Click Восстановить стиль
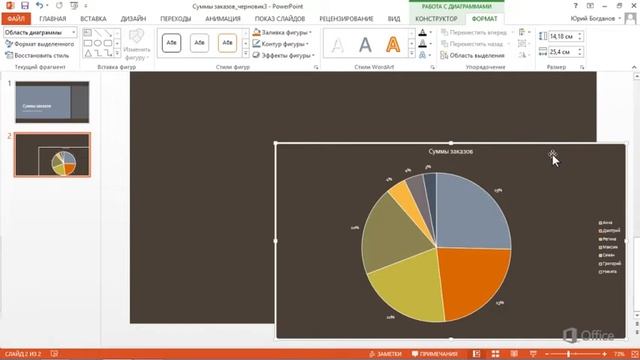The height and width of the screenshot is (360, 640). point(37,55)
